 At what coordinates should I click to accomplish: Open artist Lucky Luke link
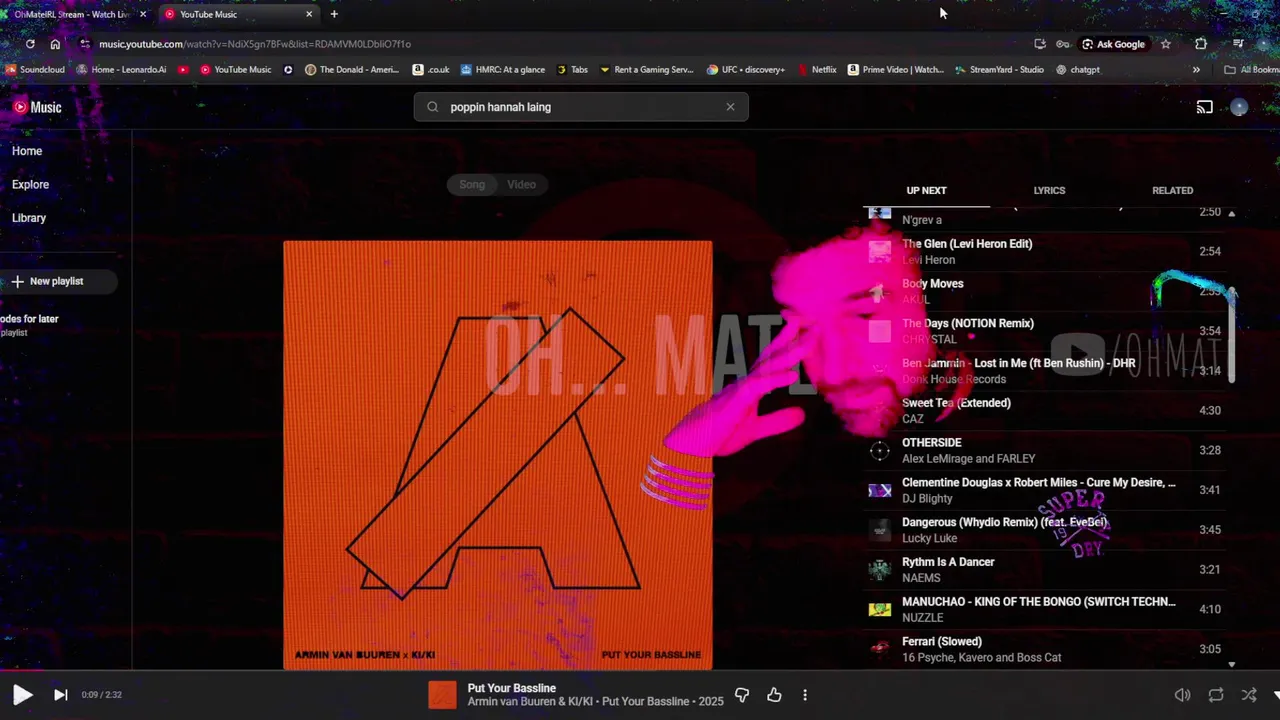click(929, 538)
